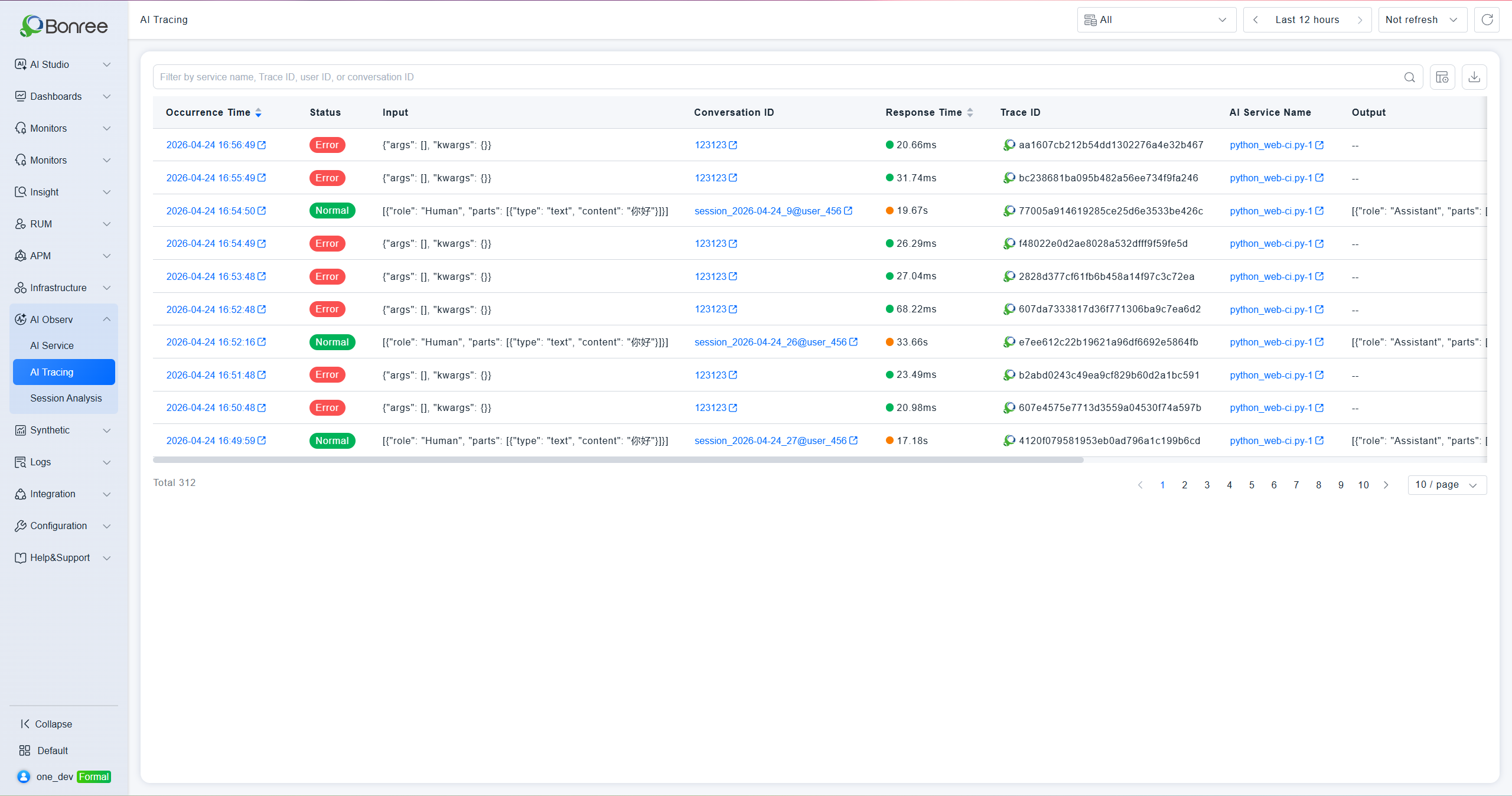Screen dimensions: 1512x796
Task: Select Session Analysis in sidebar
Action: [x=66, y=398]
